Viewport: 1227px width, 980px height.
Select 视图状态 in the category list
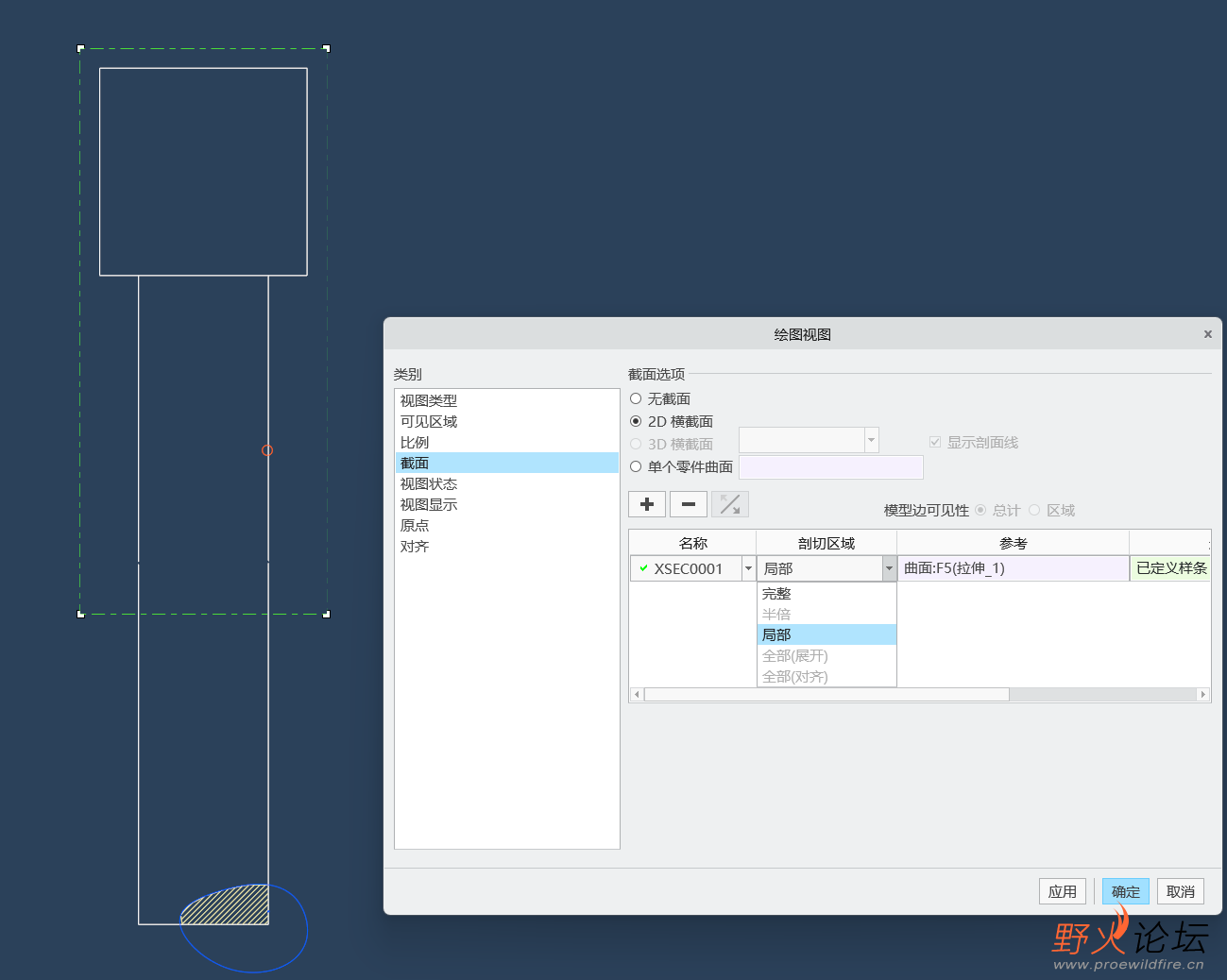pos(506,483)
